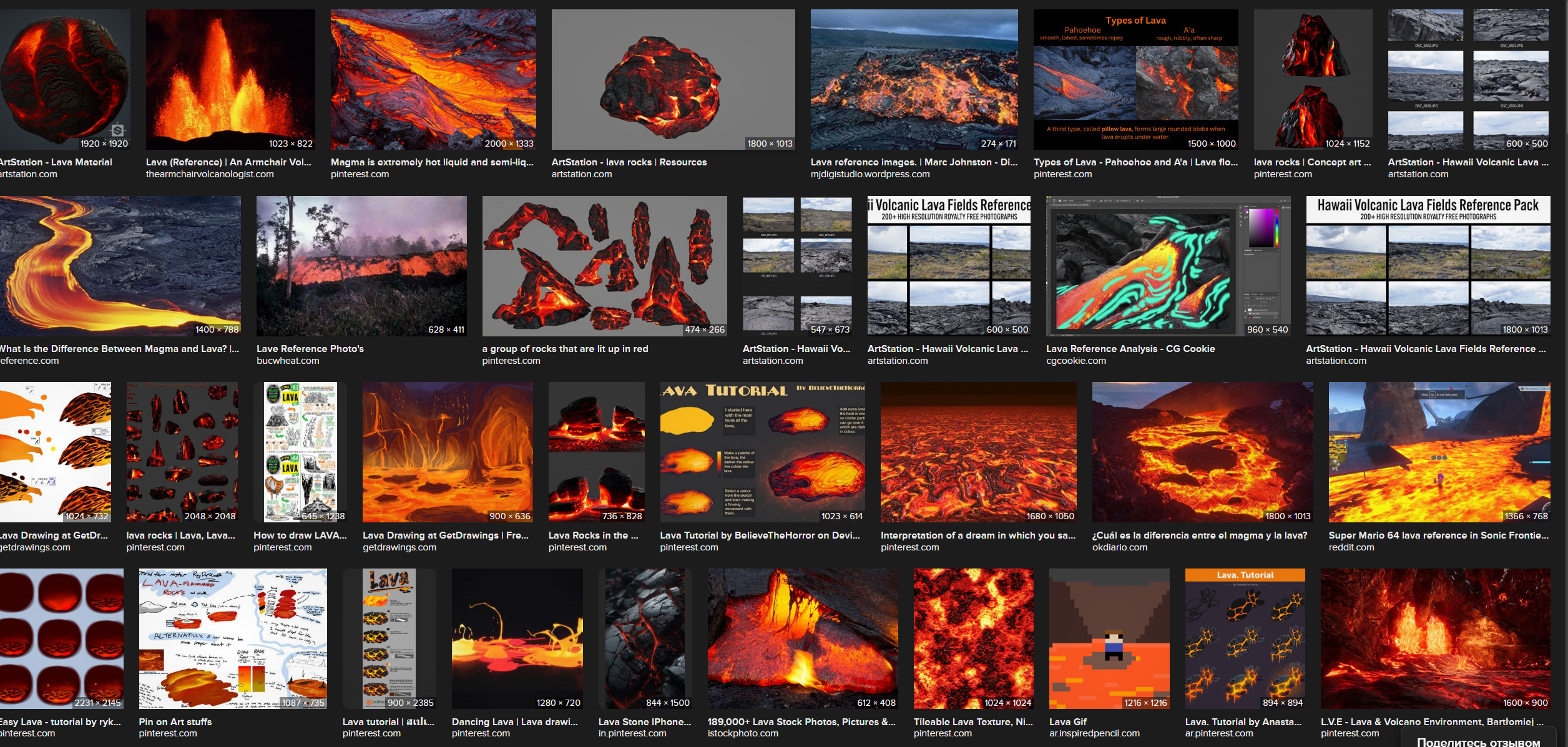Select the pixel-art Lava Gif thumbnail
1568x747 pixels.
pos(1109,638)
